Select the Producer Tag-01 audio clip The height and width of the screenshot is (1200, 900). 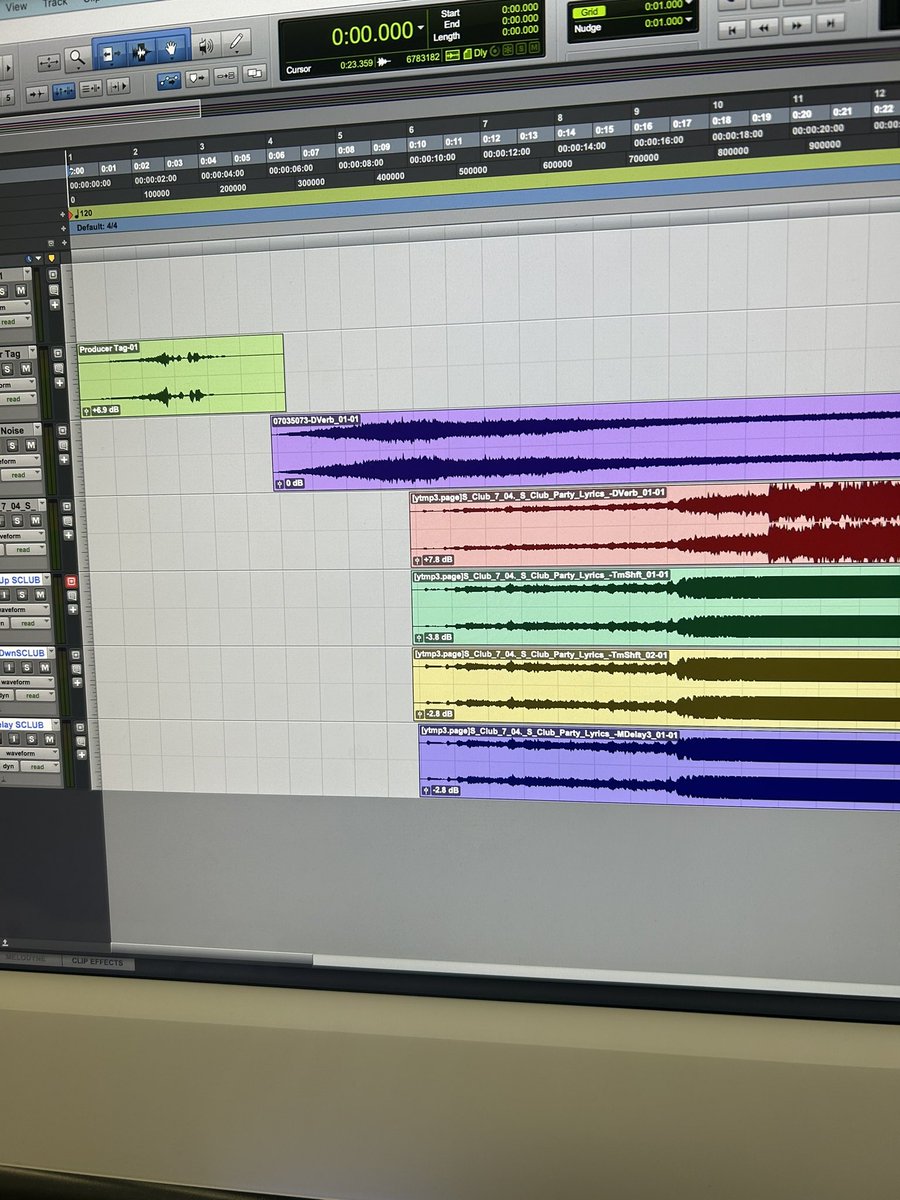(x=180, y=375)
